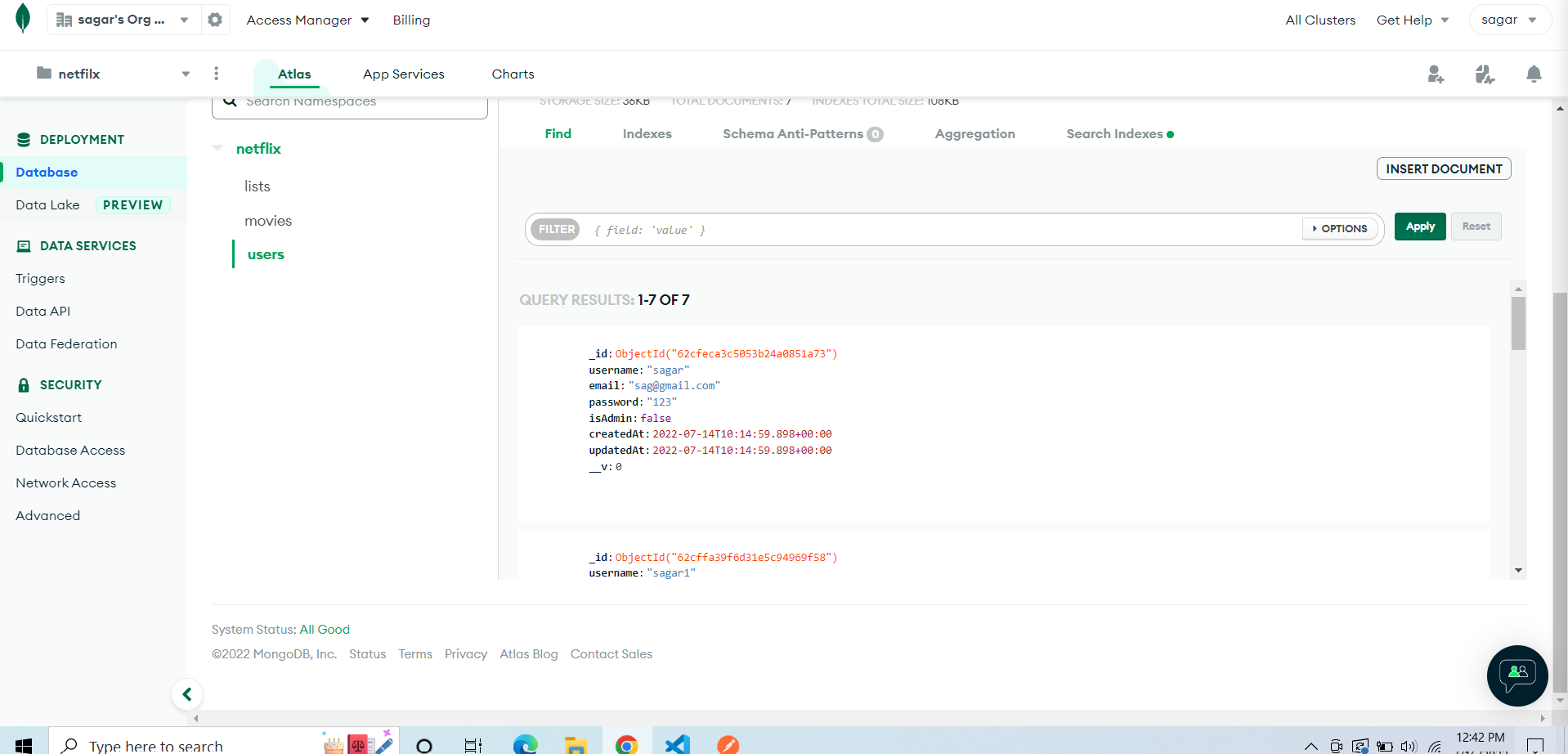The width and height of the screenshot is (1568, 754).
Task: Open the MongoDB Atlas home leaf logo
Action: (22, 18)
